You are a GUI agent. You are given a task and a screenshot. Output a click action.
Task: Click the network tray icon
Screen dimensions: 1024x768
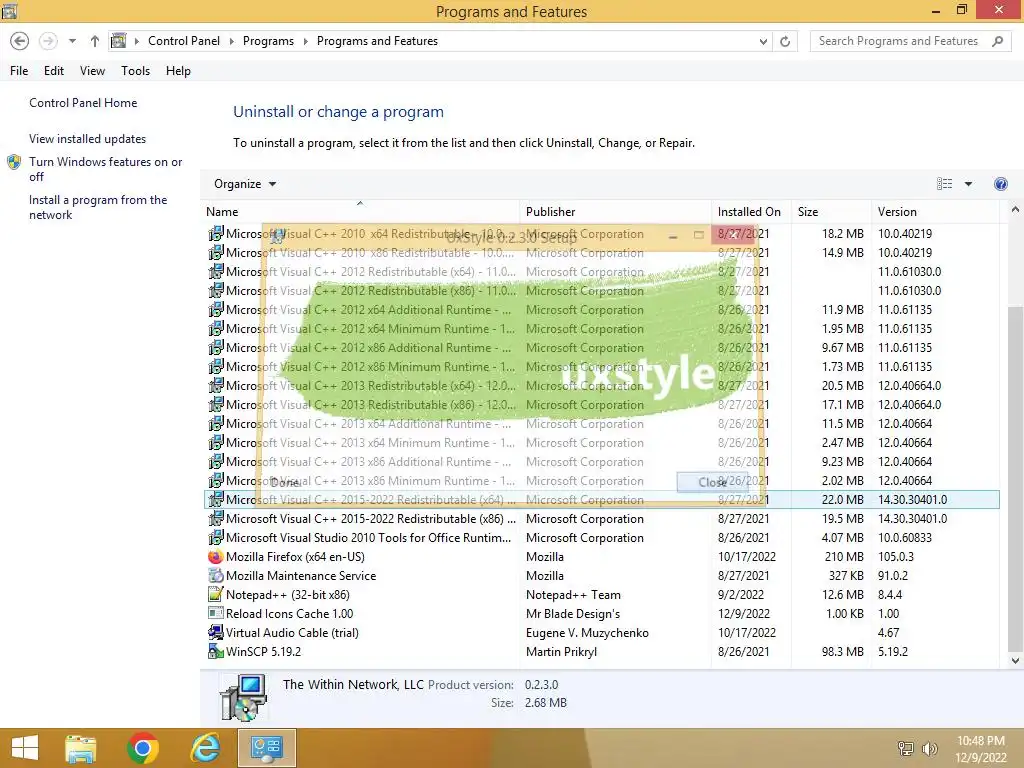coord(906,748)
